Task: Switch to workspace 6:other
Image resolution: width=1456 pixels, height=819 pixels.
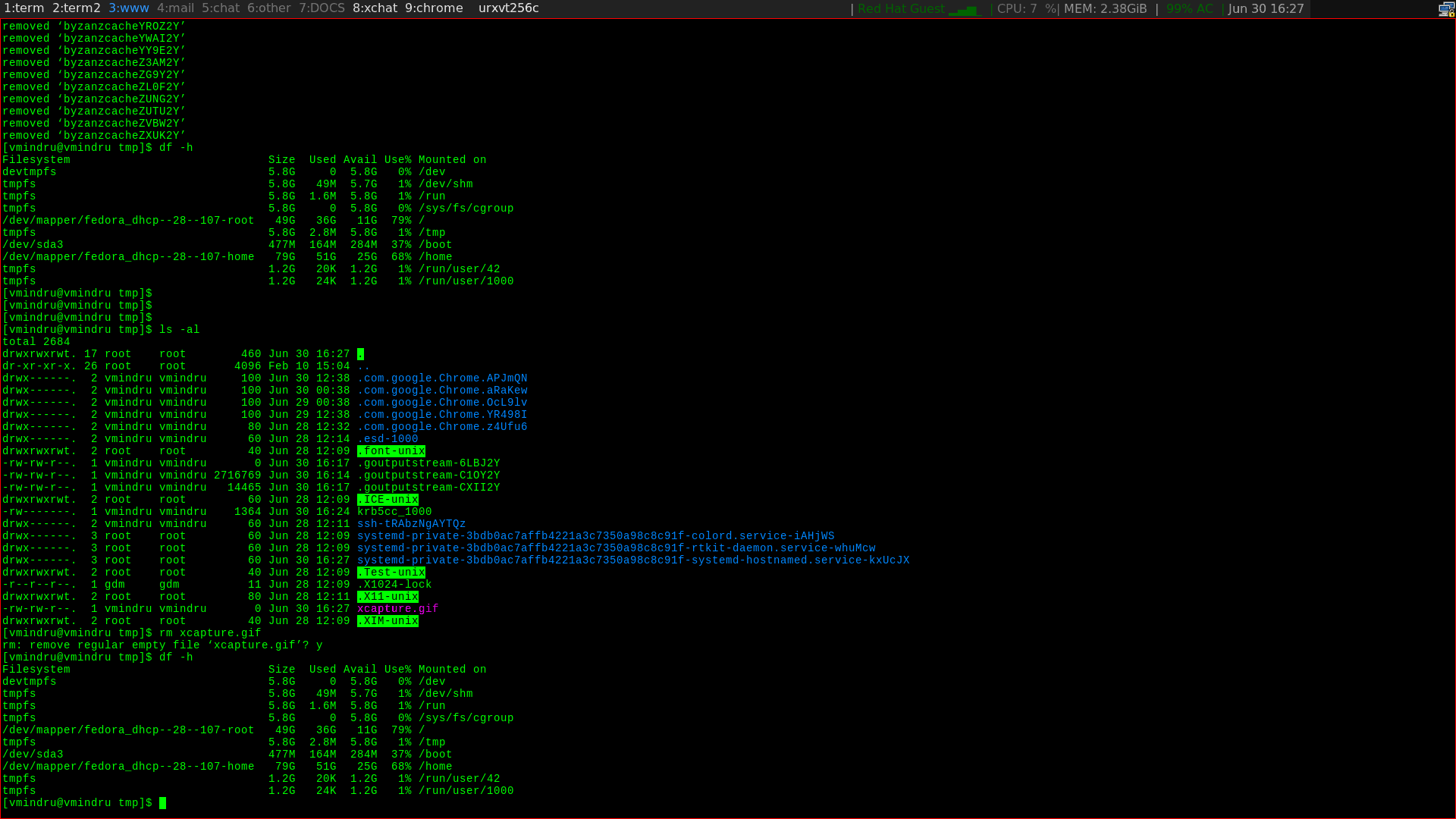Action: click(x=269, y=8)
